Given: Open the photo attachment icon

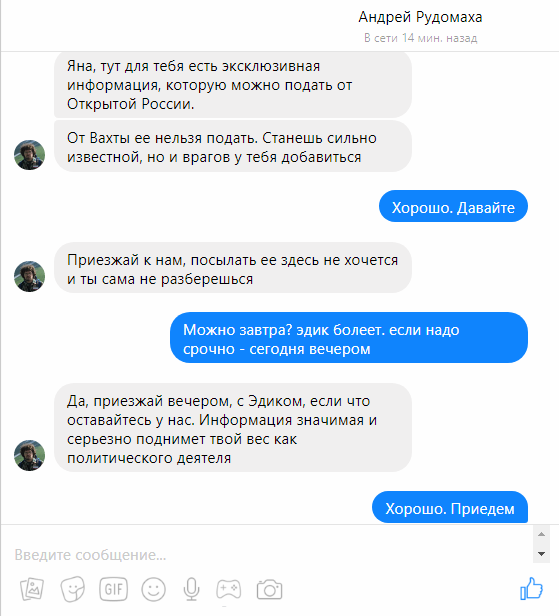Looking at the screenshot, I should pyautogui.click(x=32, y=589).
